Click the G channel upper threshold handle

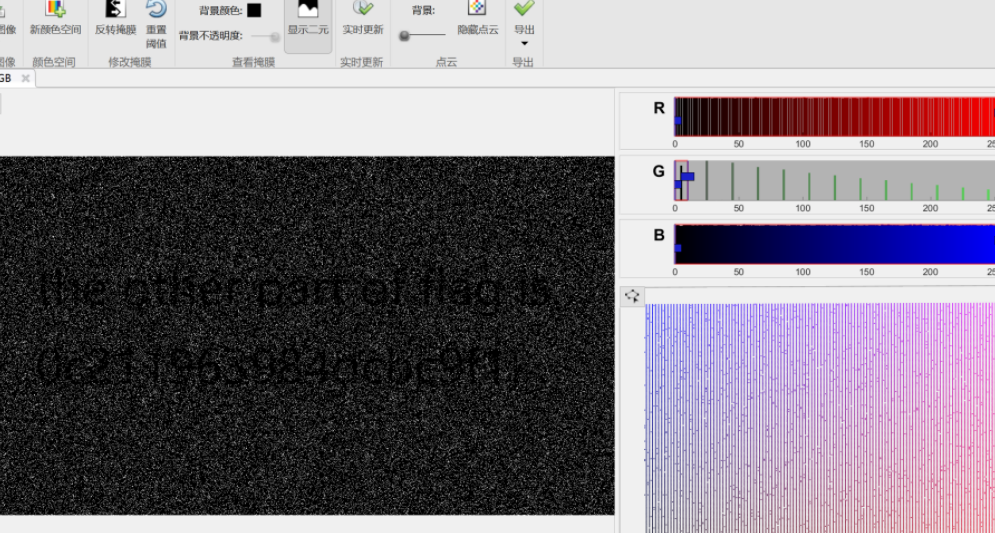tap(688, 176)
